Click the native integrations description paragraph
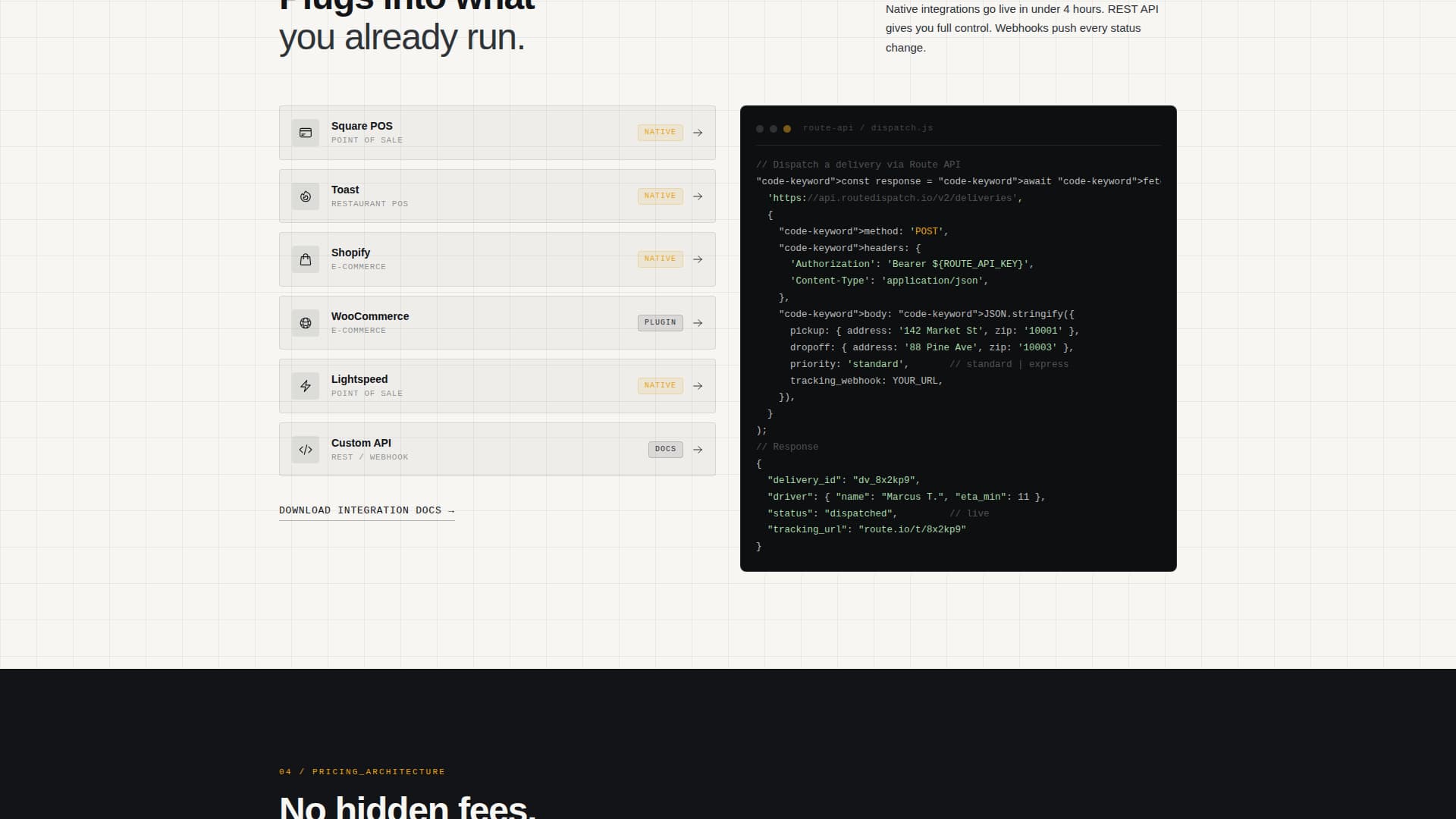1456x819 pixels. point(1022,28)
